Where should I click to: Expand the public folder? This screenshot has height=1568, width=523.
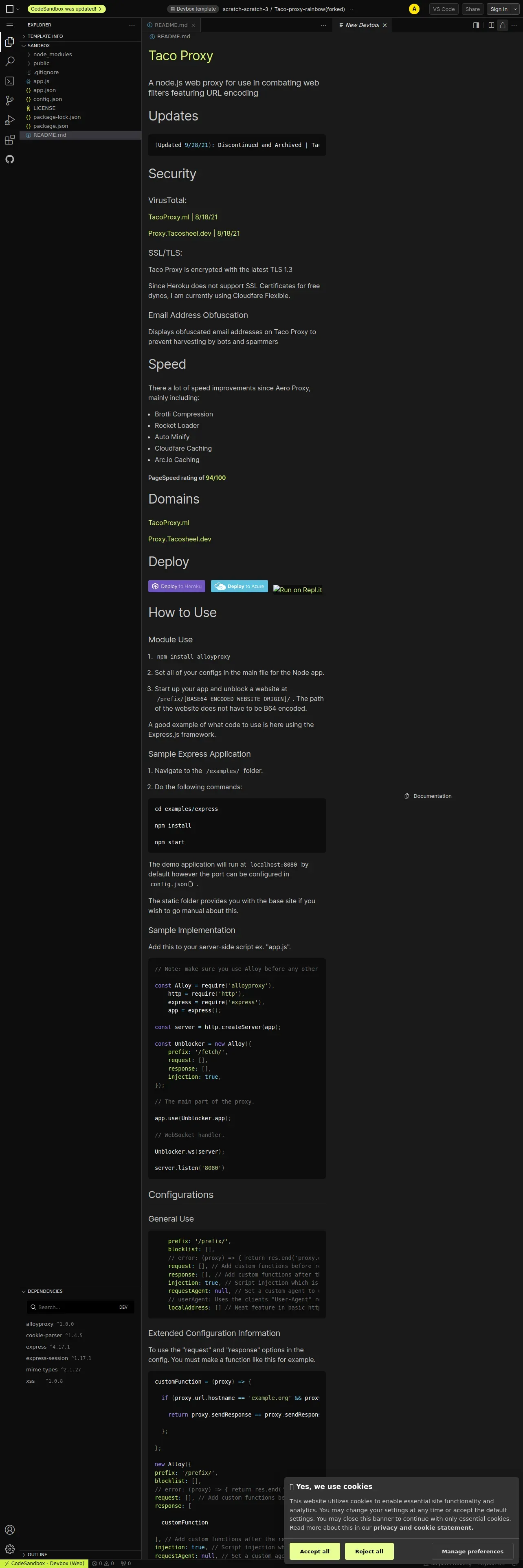pyautogui.click(x=80, y=64)
